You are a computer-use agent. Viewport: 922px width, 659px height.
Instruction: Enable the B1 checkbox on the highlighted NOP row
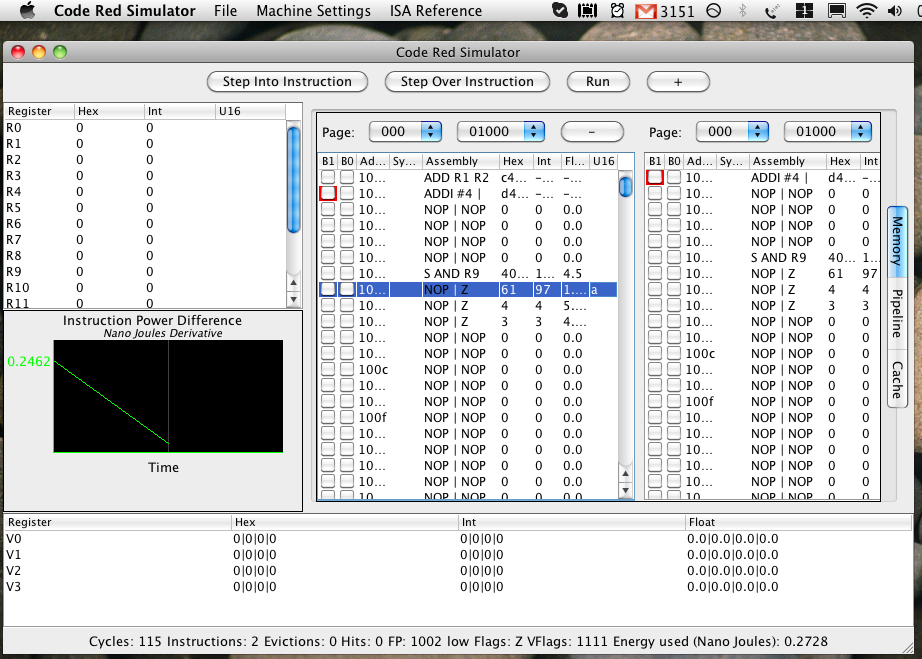pos(327,289)
